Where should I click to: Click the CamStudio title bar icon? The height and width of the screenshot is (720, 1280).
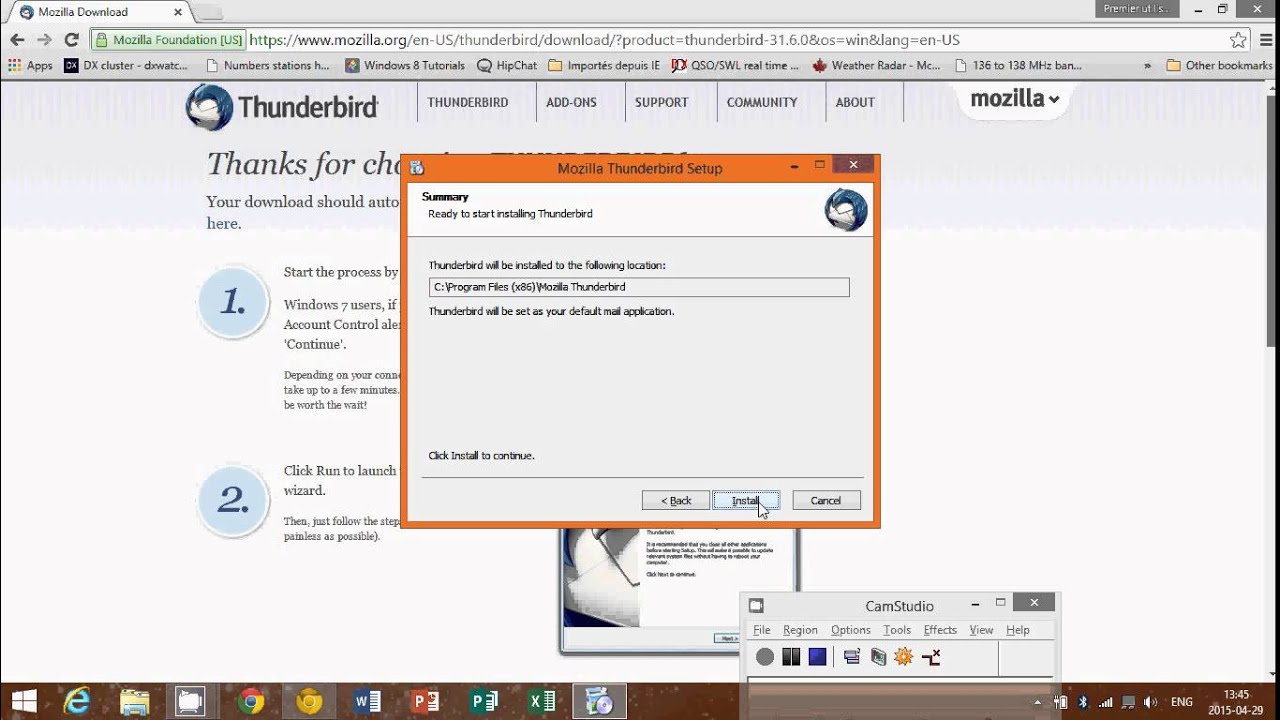[x=757, y=605]
